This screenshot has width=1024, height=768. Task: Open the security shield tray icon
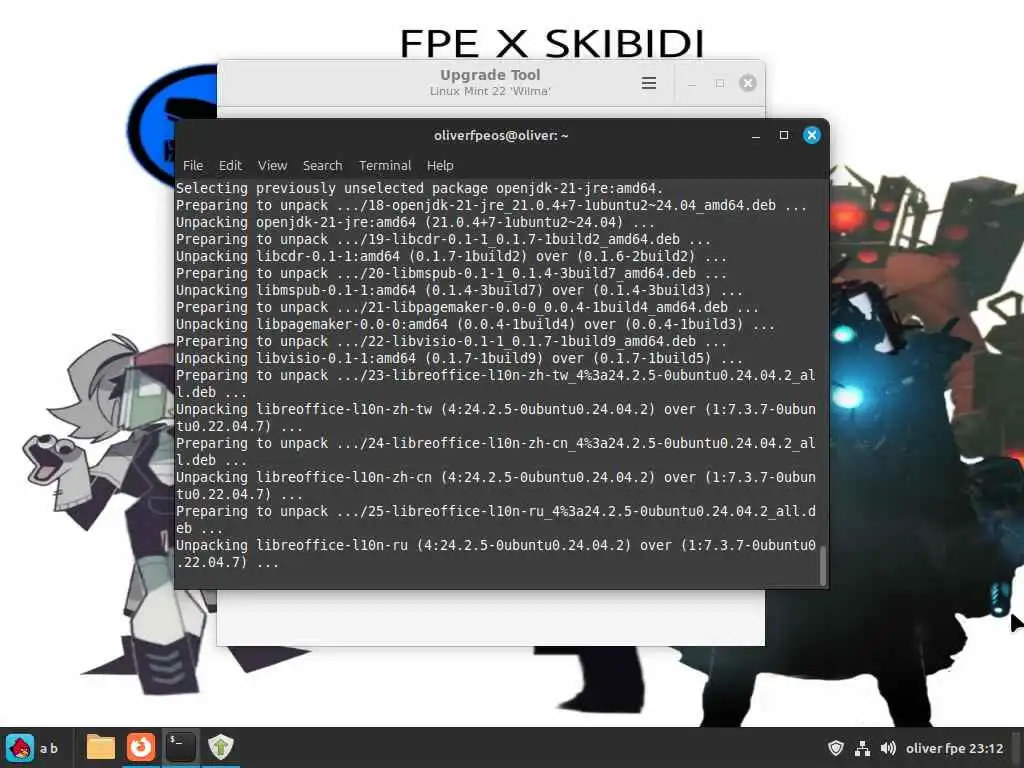(836, 748)
